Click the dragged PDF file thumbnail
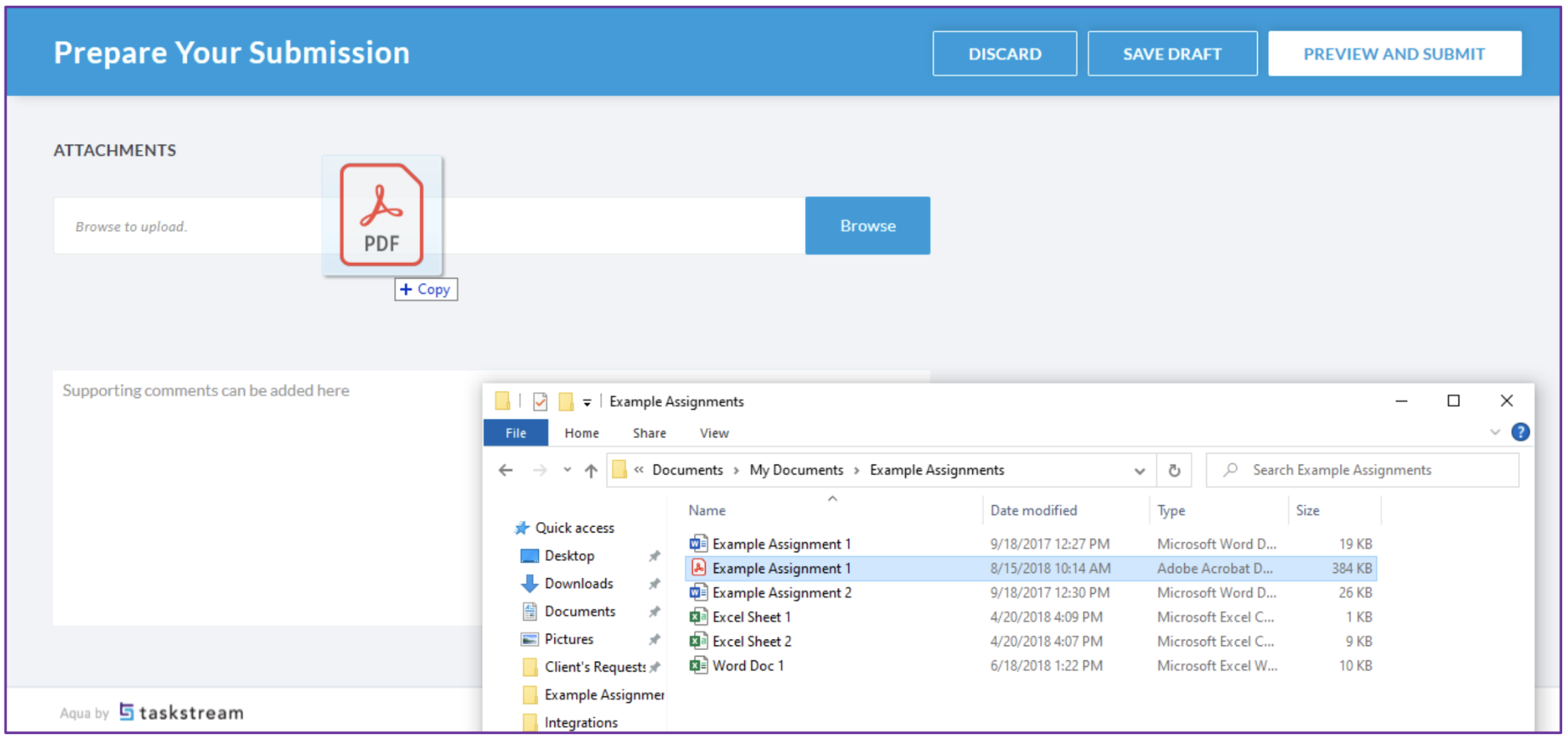Image resolution: width=1568 pixels, height=743 pixels. click(x=382, y=215)
